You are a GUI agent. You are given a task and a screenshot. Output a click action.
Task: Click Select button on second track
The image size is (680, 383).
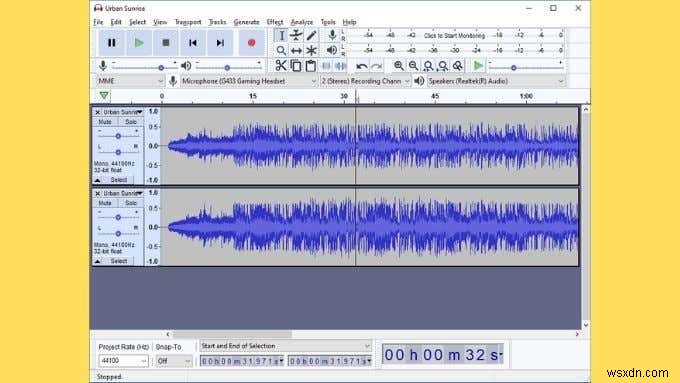coord(118,261)
